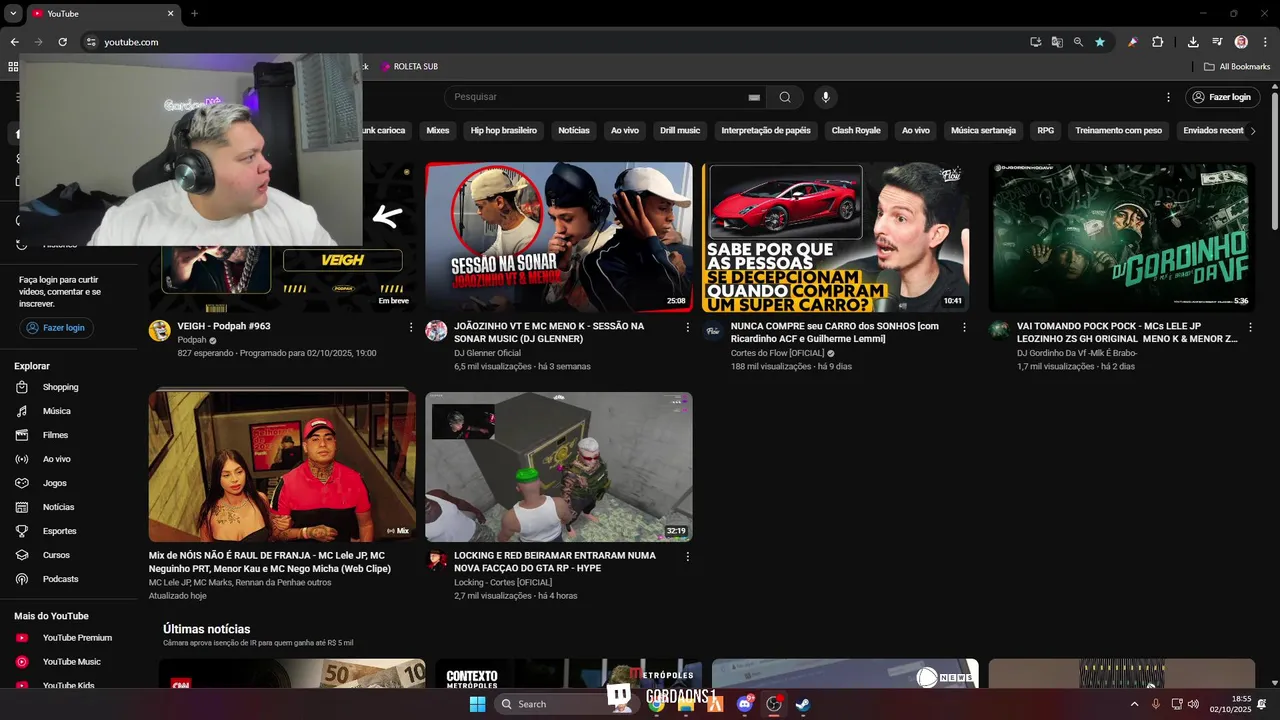Open the GTA RP Locking video thumbnail
The height and width of the screenshot is (720, 1280).
[x=559, y=467]
